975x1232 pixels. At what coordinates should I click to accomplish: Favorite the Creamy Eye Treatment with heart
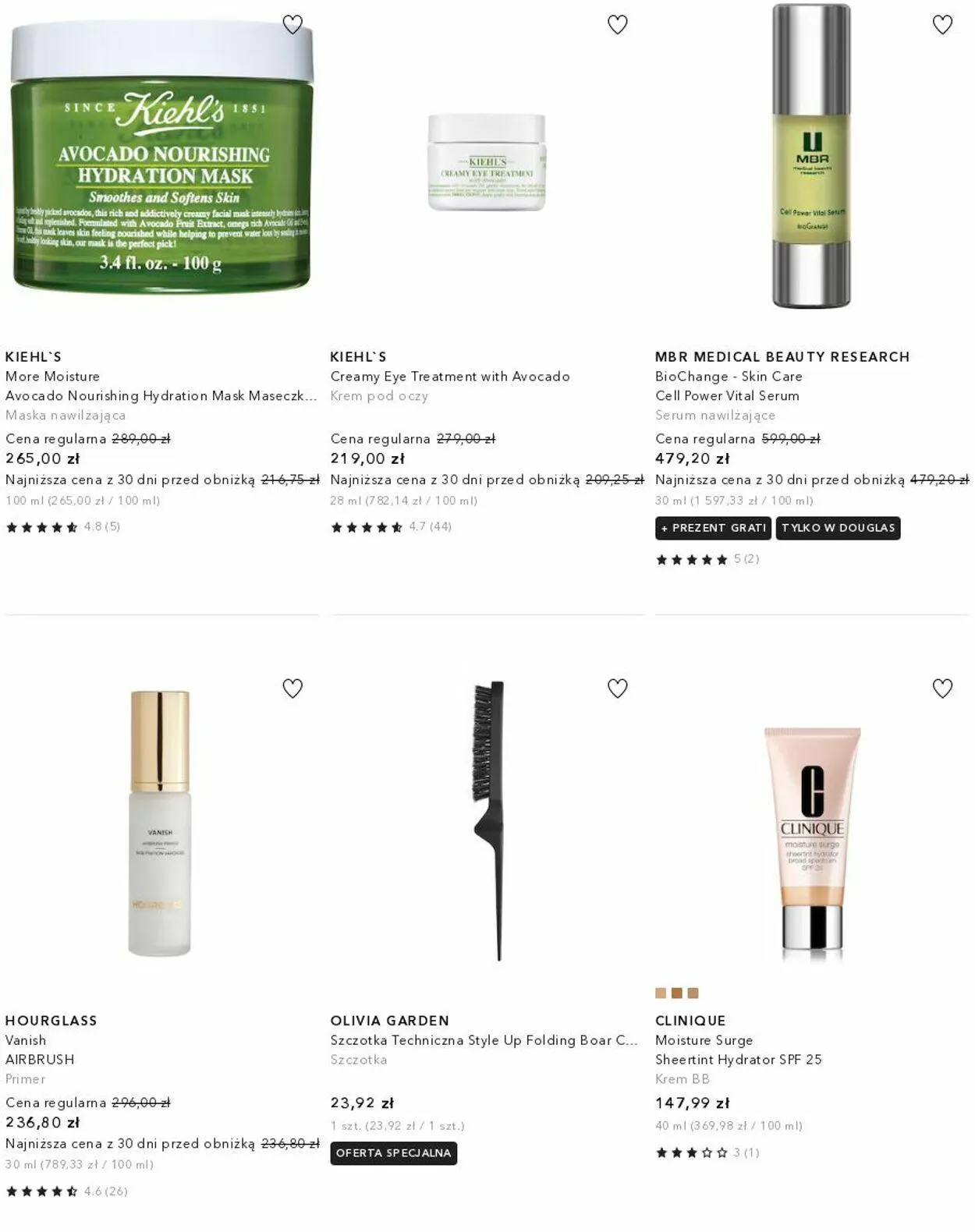pyautogui.click(x=618, y=25)
